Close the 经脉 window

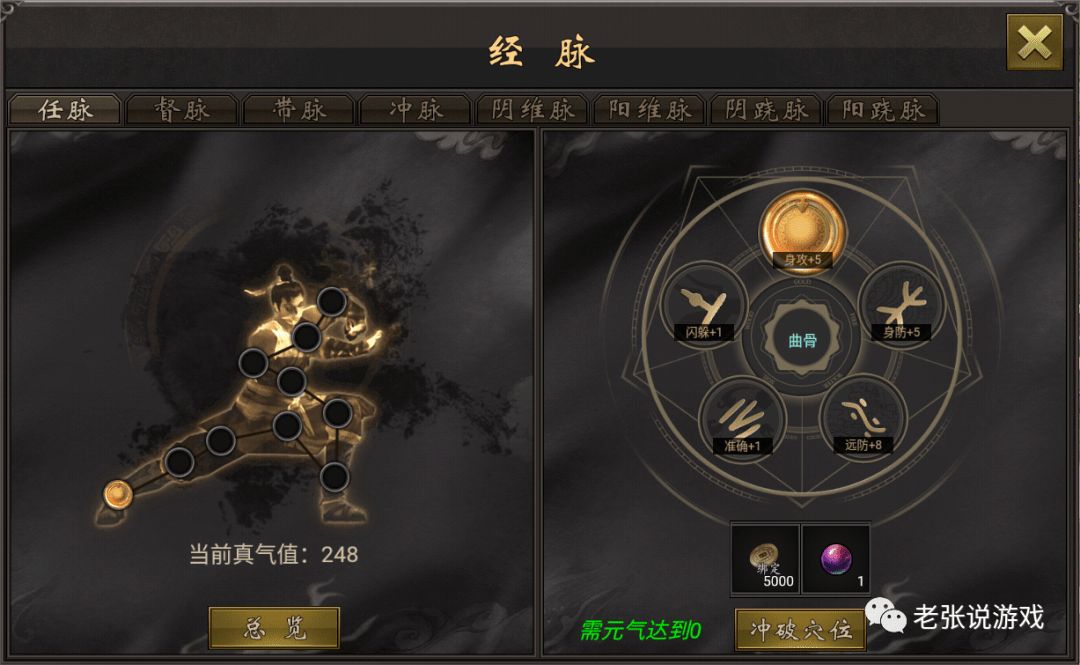pos(1035,43)
